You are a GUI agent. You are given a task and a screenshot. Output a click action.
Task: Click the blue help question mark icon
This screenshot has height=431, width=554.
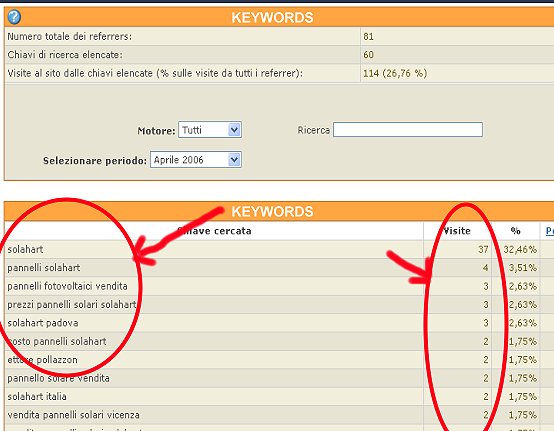[x=14, y=17]
